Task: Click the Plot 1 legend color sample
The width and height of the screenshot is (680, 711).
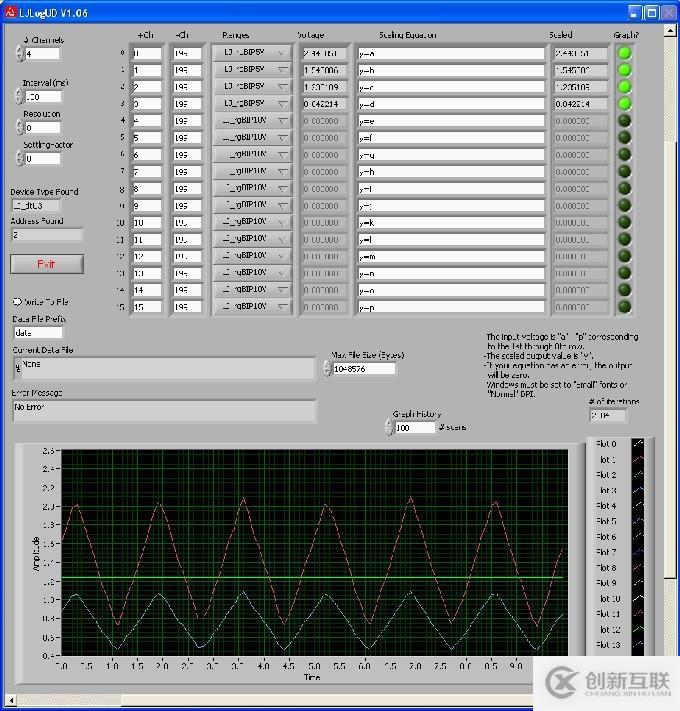Action: 638,459
